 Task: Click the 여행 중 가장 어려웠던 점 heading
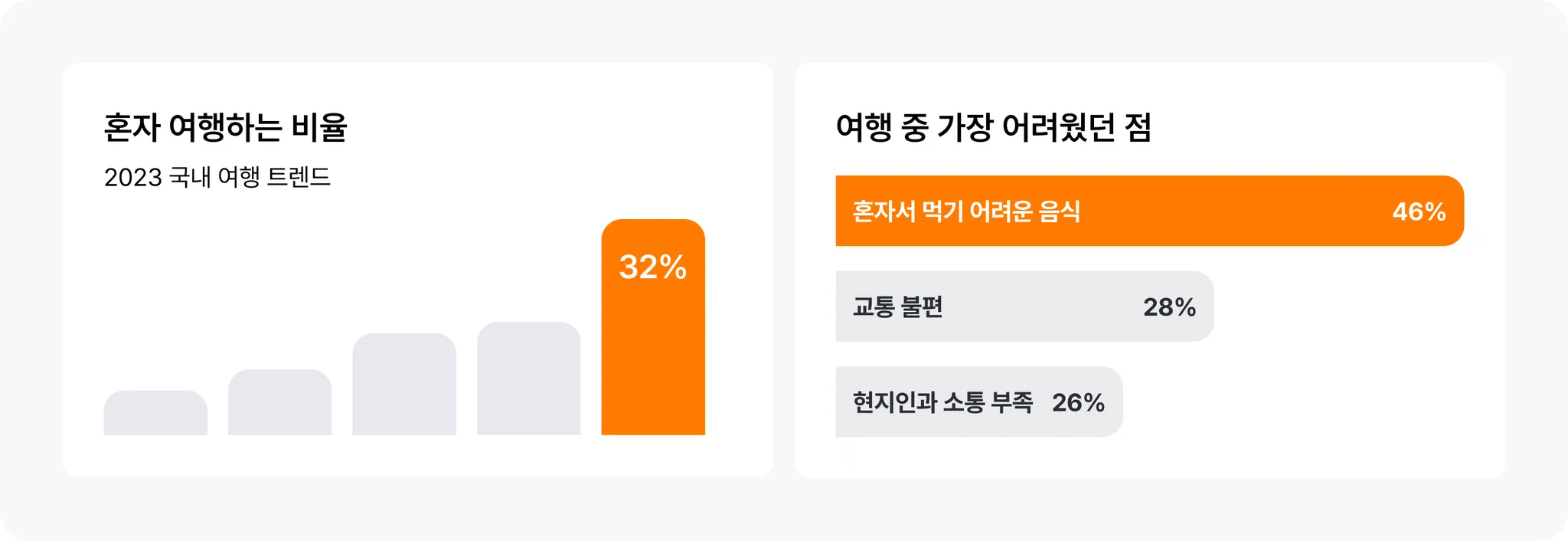994,127
